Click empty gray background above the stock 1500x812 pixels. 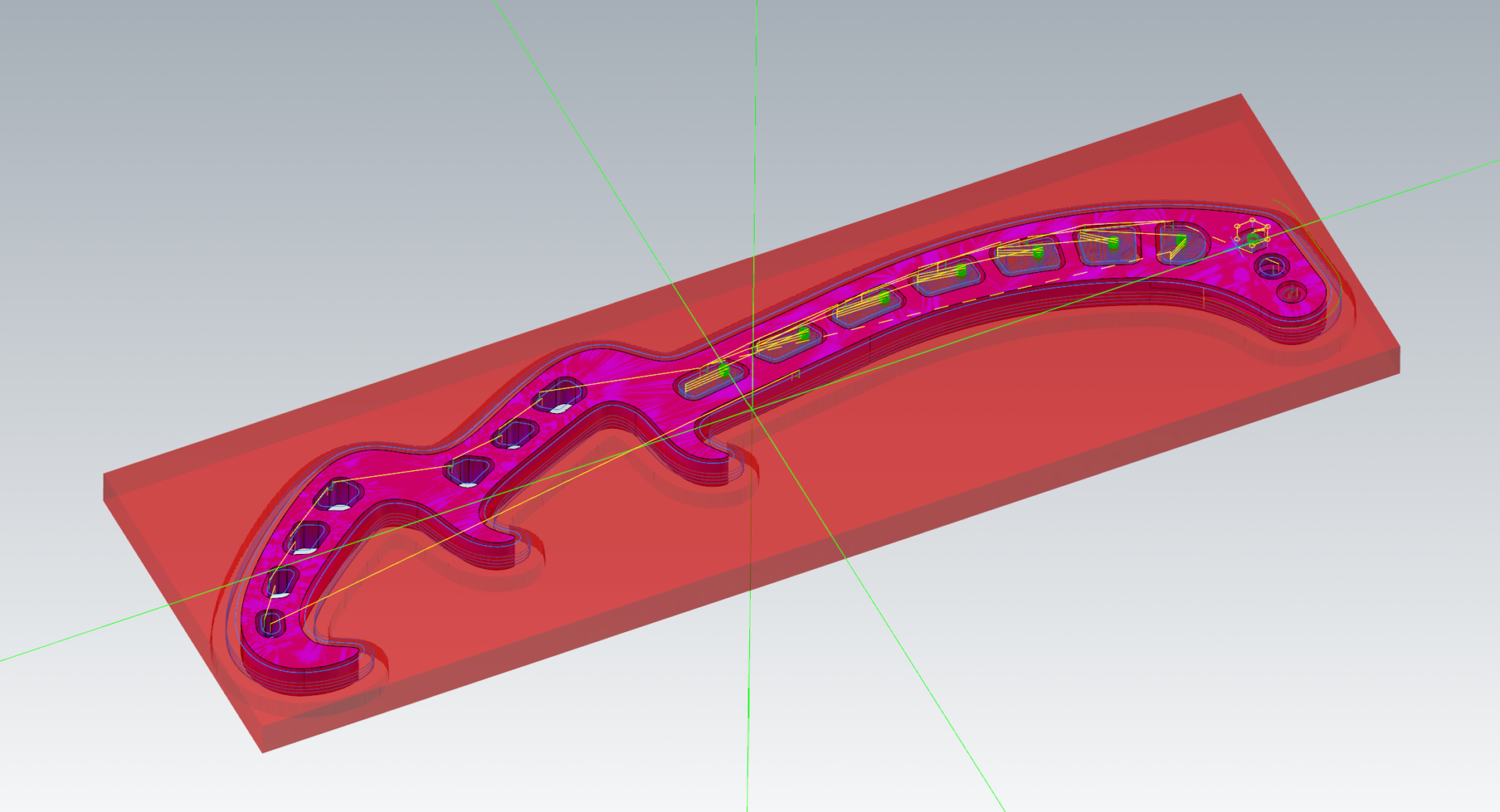coord(300,187)
